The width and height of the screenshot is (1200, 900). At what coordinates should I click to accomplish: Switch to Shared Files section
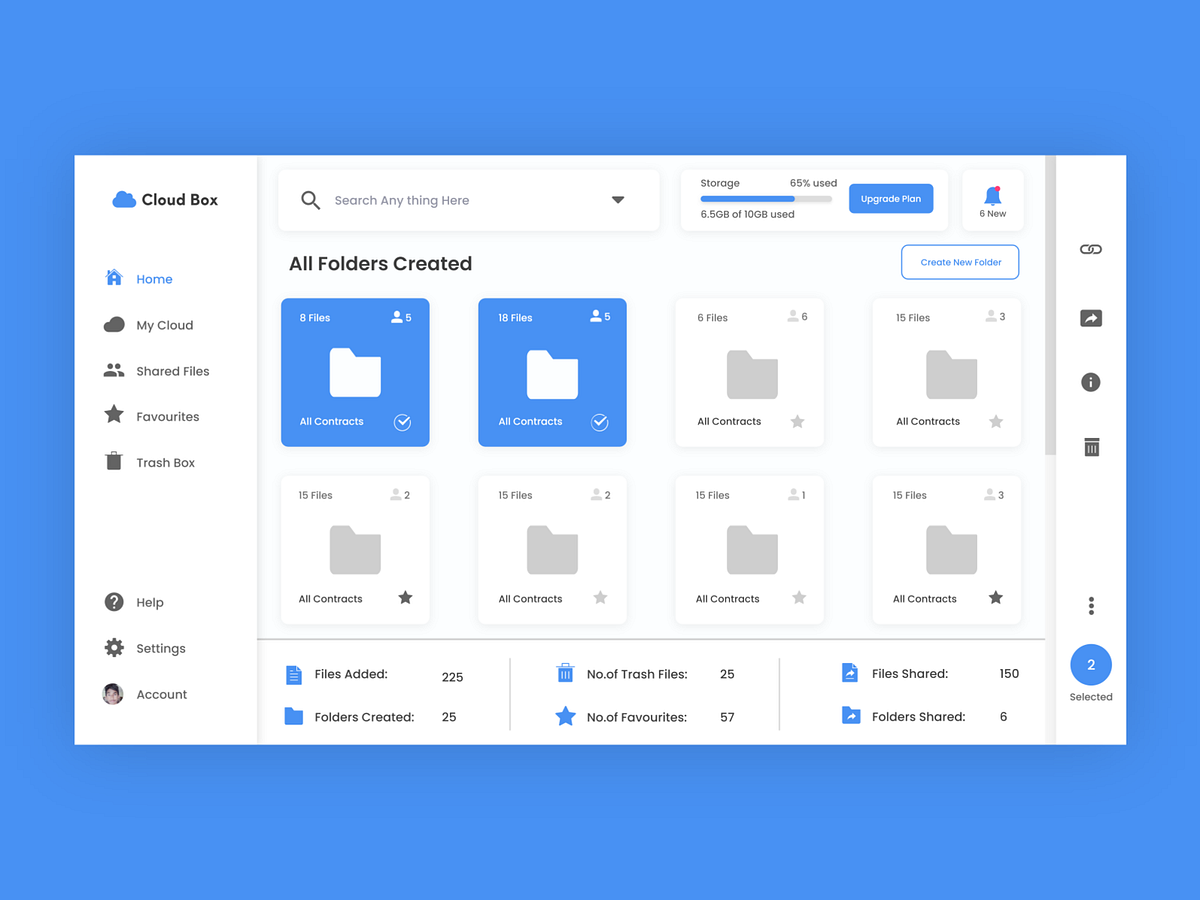point(172,370)
